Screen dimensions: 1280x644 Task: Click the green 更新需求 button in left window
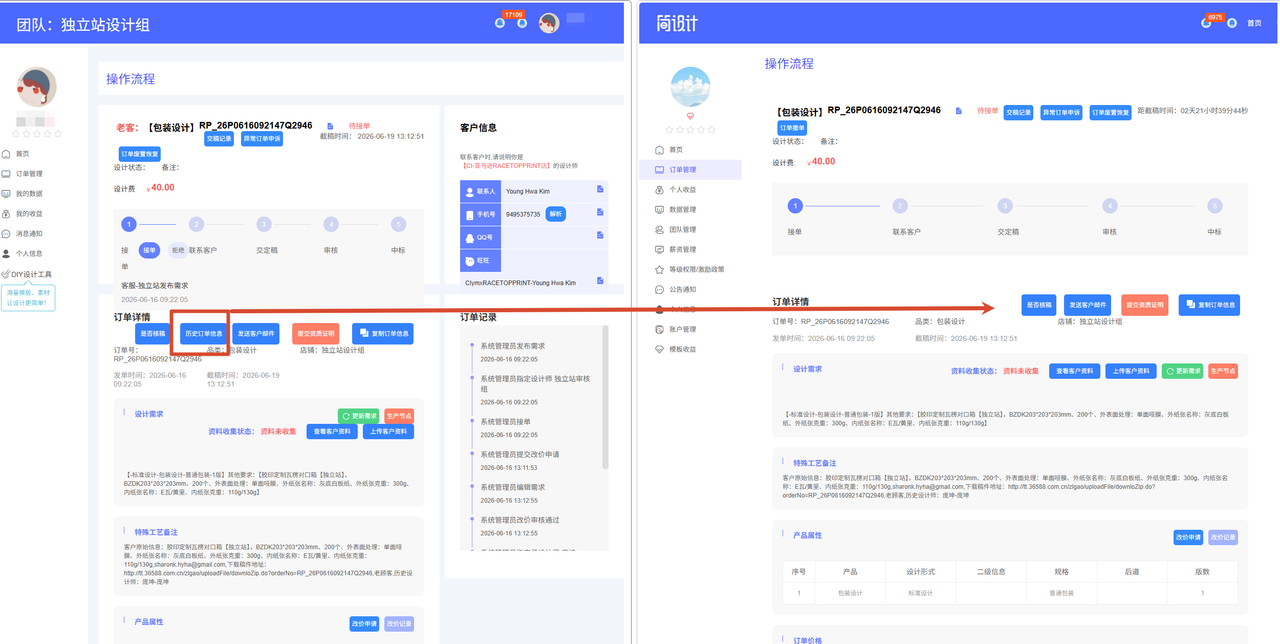[357, 416]
